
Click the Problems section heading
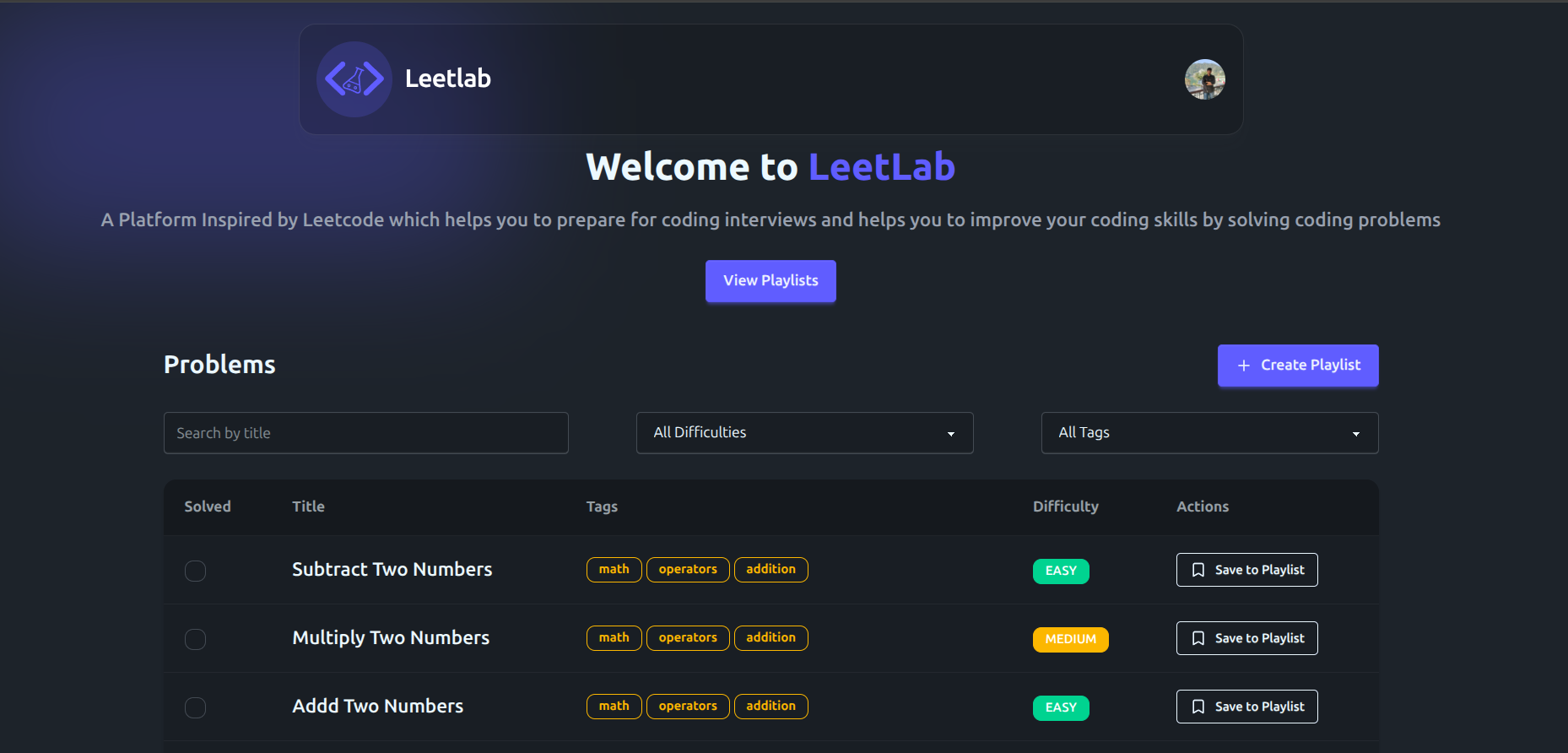[219, 365]
